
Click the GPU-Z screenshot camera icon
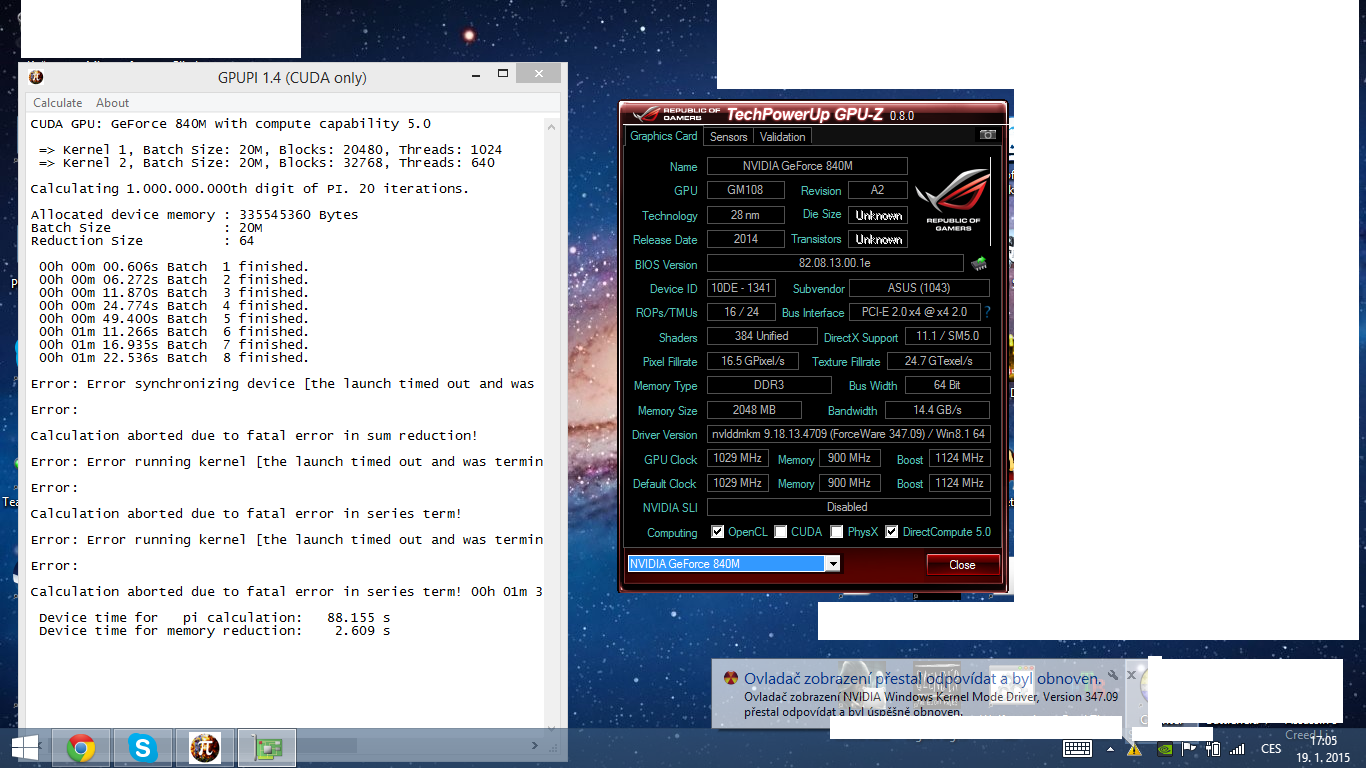pyautogui.click(x=987, y=135)
